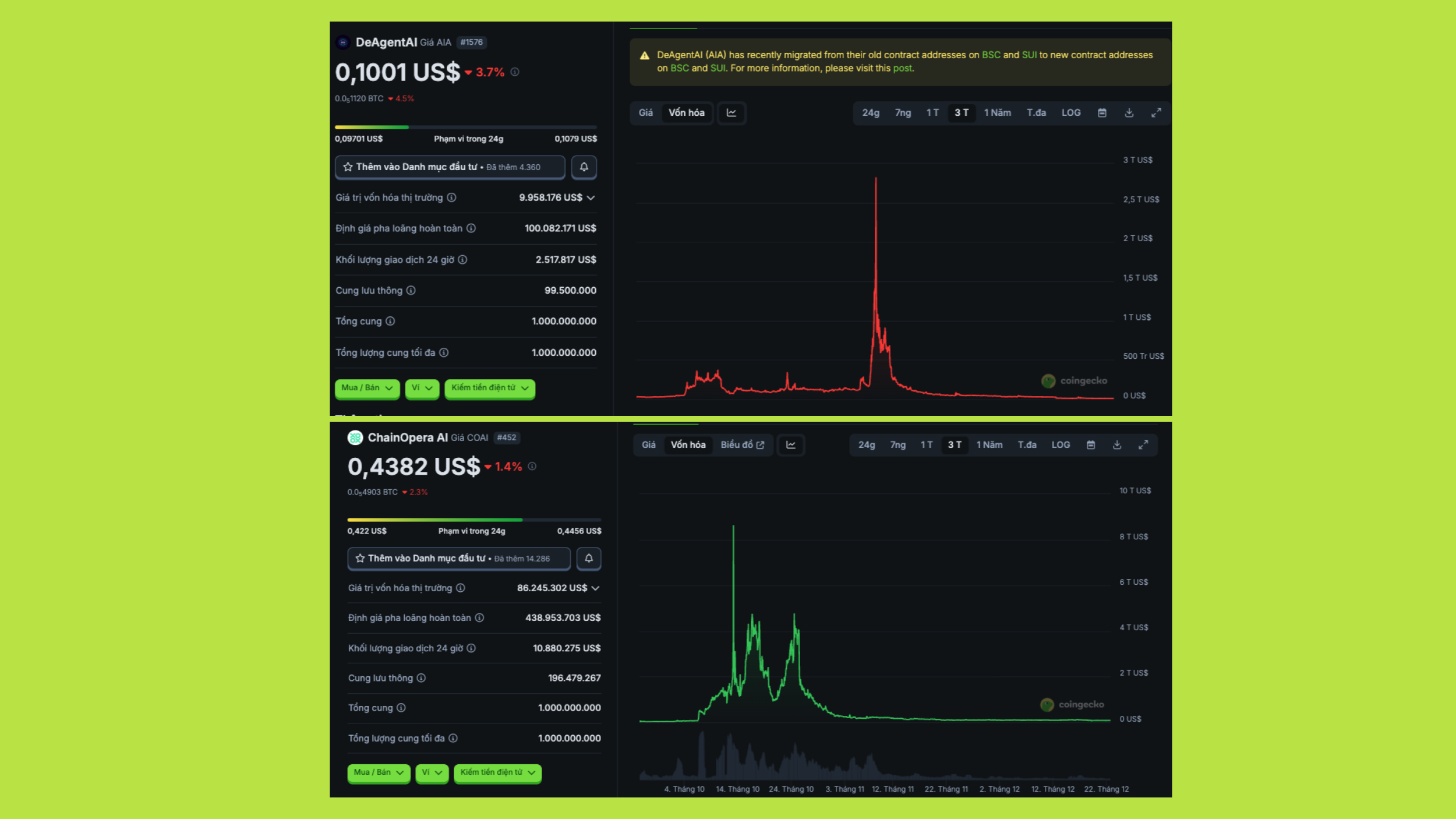Open the ChainOpera Kiếm tiền điện tử dropdown
This screenshot has height=819, width=1456.
pyautogui.click(x=497, y=772)
